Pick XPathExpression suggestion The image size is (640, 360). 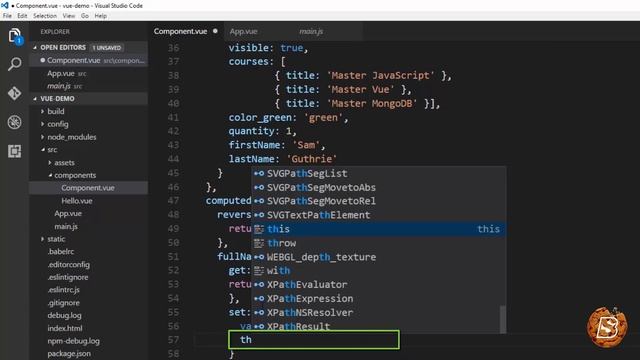378,298
